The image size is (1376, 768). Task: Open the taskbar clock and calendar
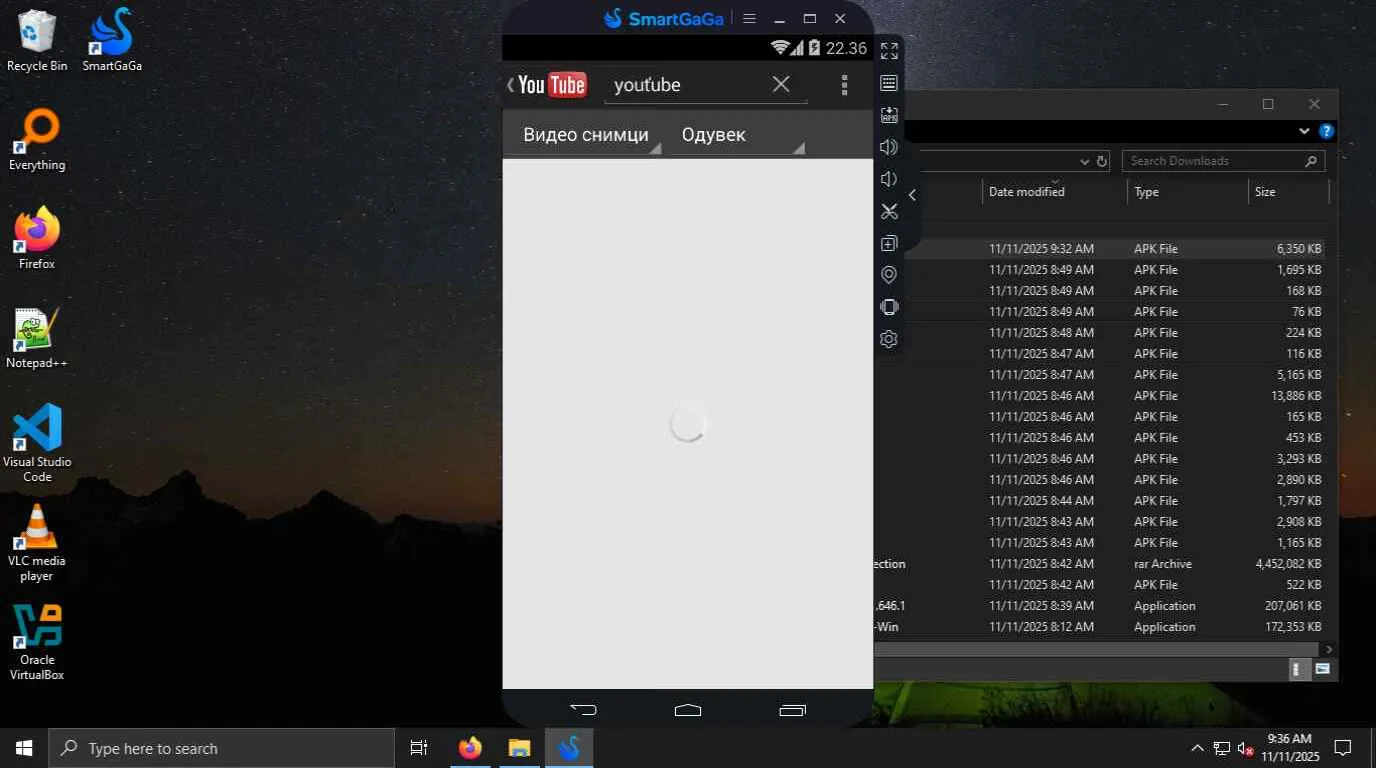(1289, 748)
